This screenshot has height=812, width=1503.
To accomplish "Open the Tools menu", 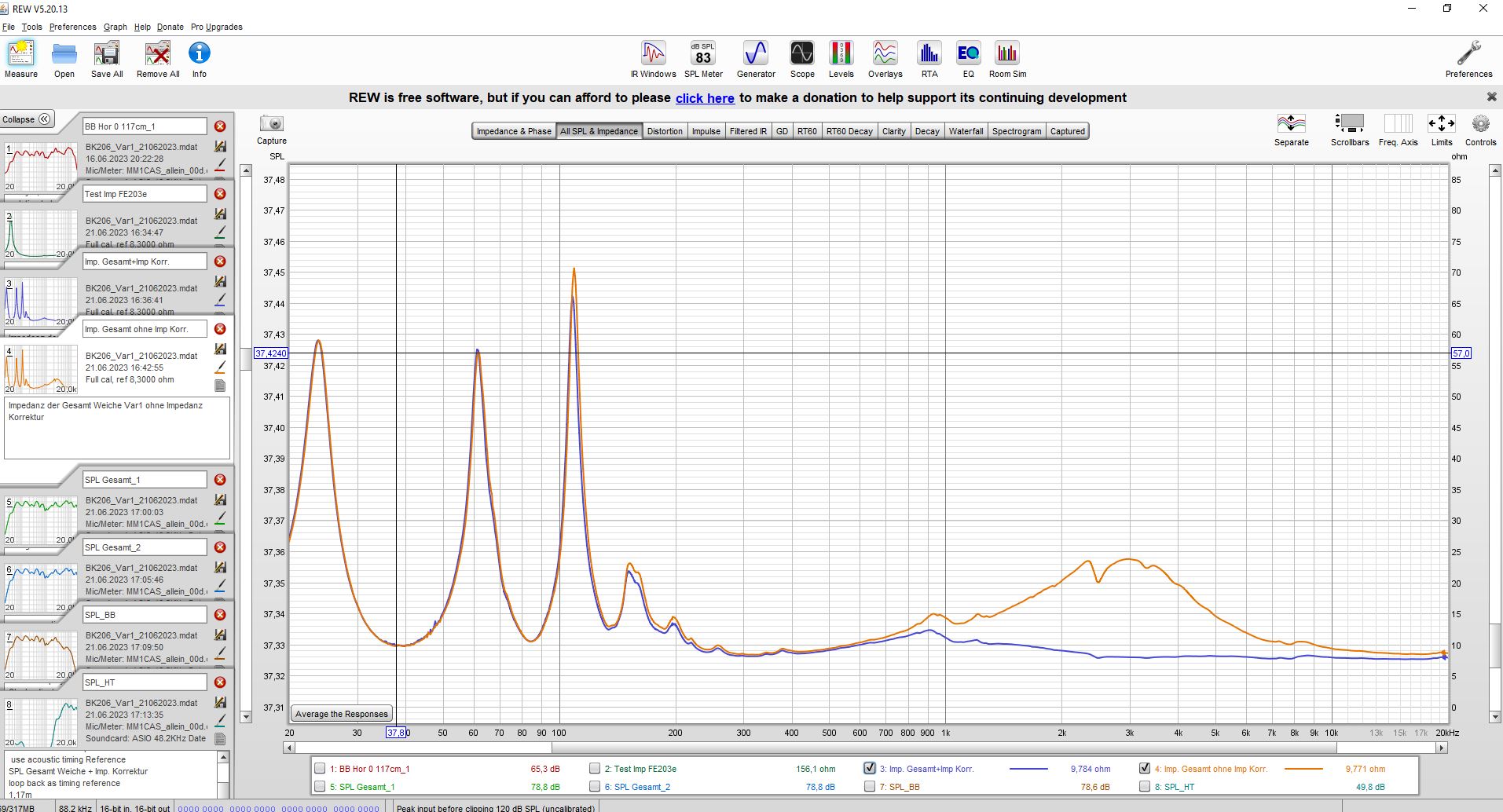I will (32, 27).
